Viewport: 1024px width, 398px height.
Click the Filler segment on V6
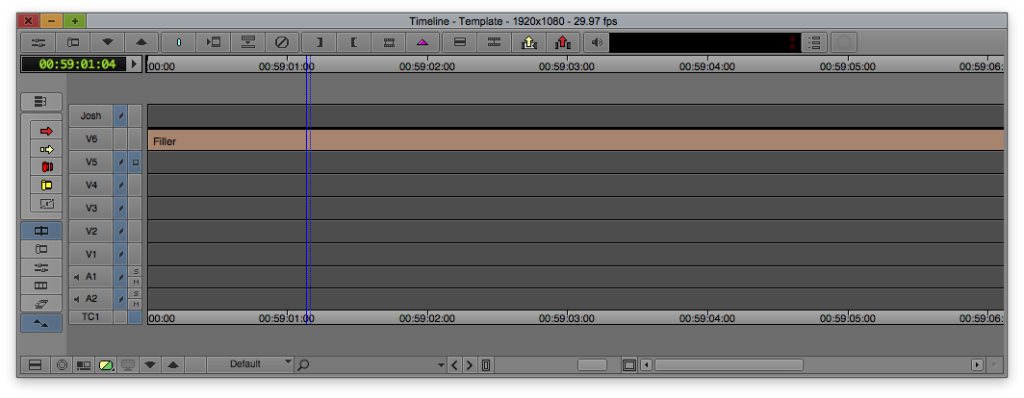(575, 140)
